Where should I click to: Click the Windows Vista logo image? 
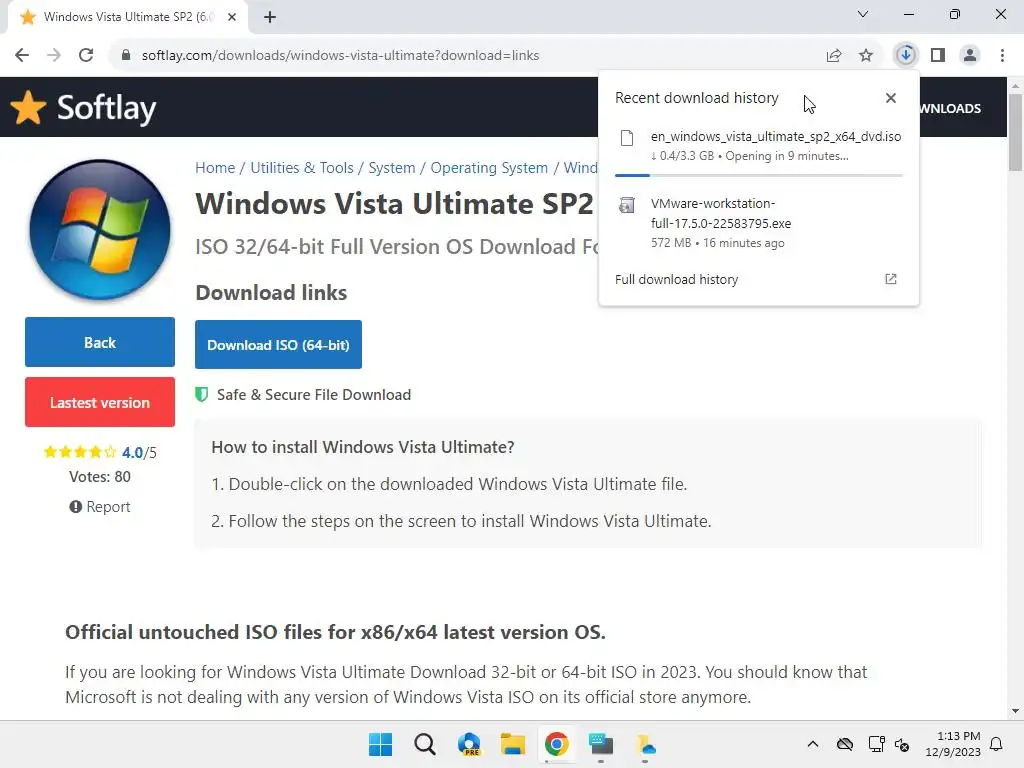click(100, 229)
